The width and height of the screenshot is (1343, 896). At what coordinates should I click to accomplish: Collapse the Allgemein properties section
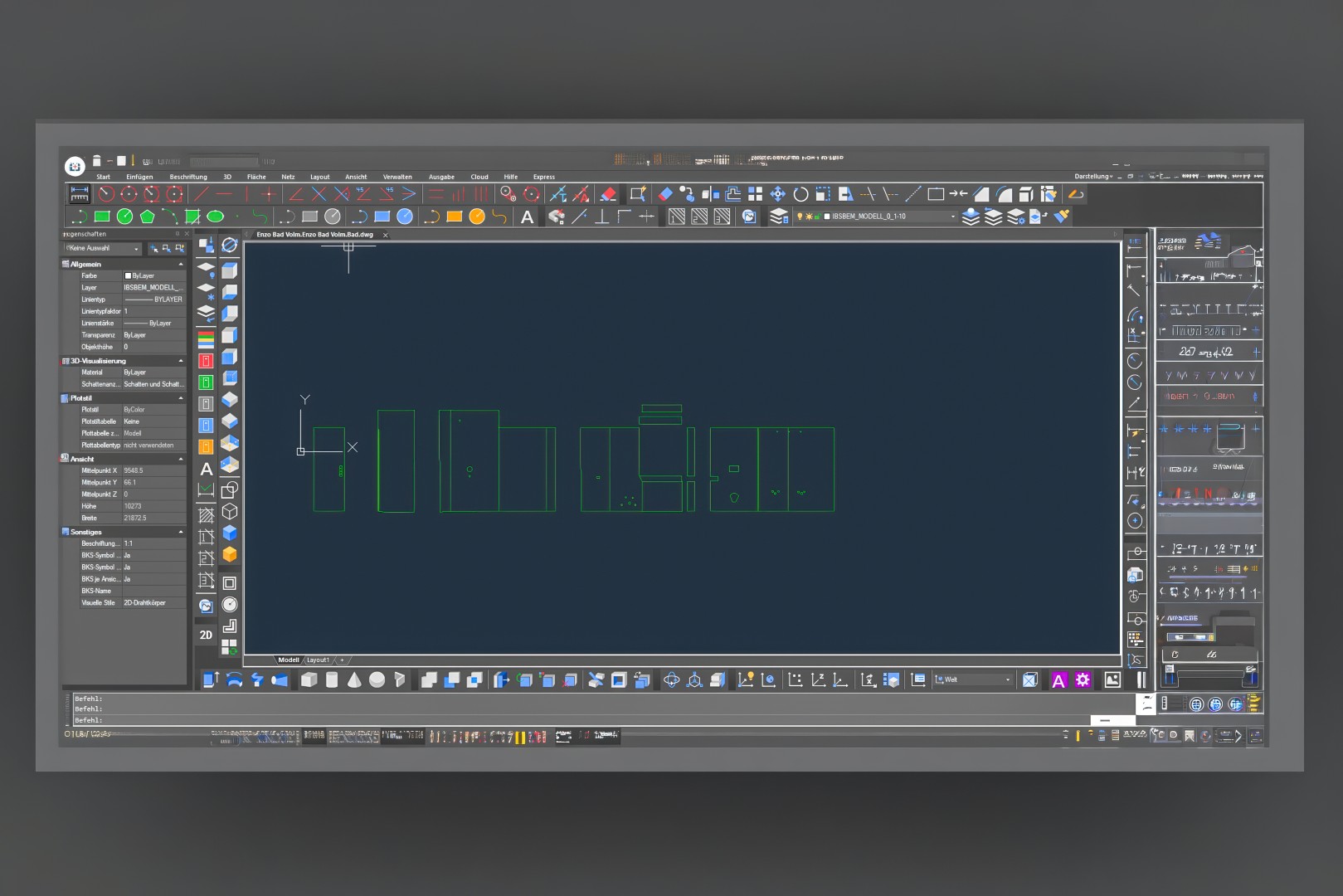(x=181, y=264)
